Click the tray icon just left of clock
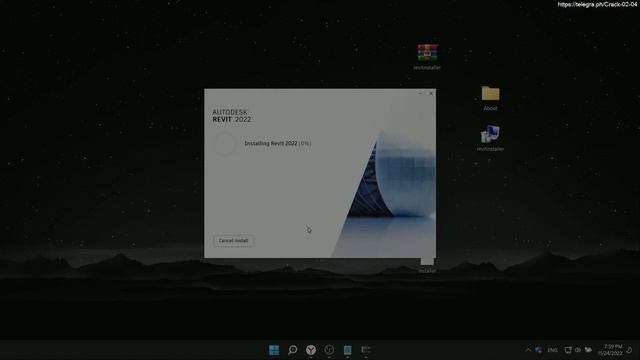640x360 pixels. point(588,350)
